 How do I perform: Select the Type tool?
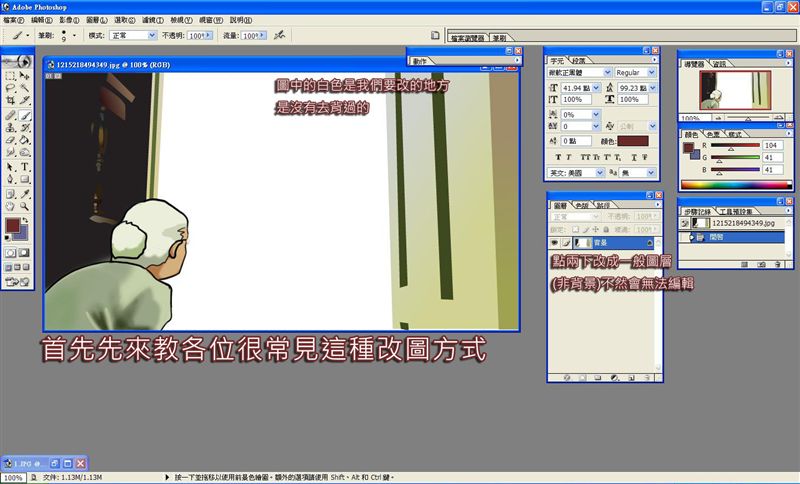click(x=24, y=167)
